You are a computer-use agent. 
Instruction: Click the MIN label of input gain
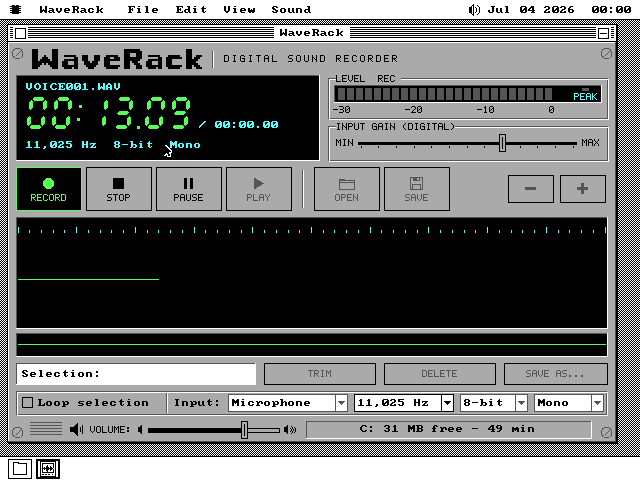[344, 143]
